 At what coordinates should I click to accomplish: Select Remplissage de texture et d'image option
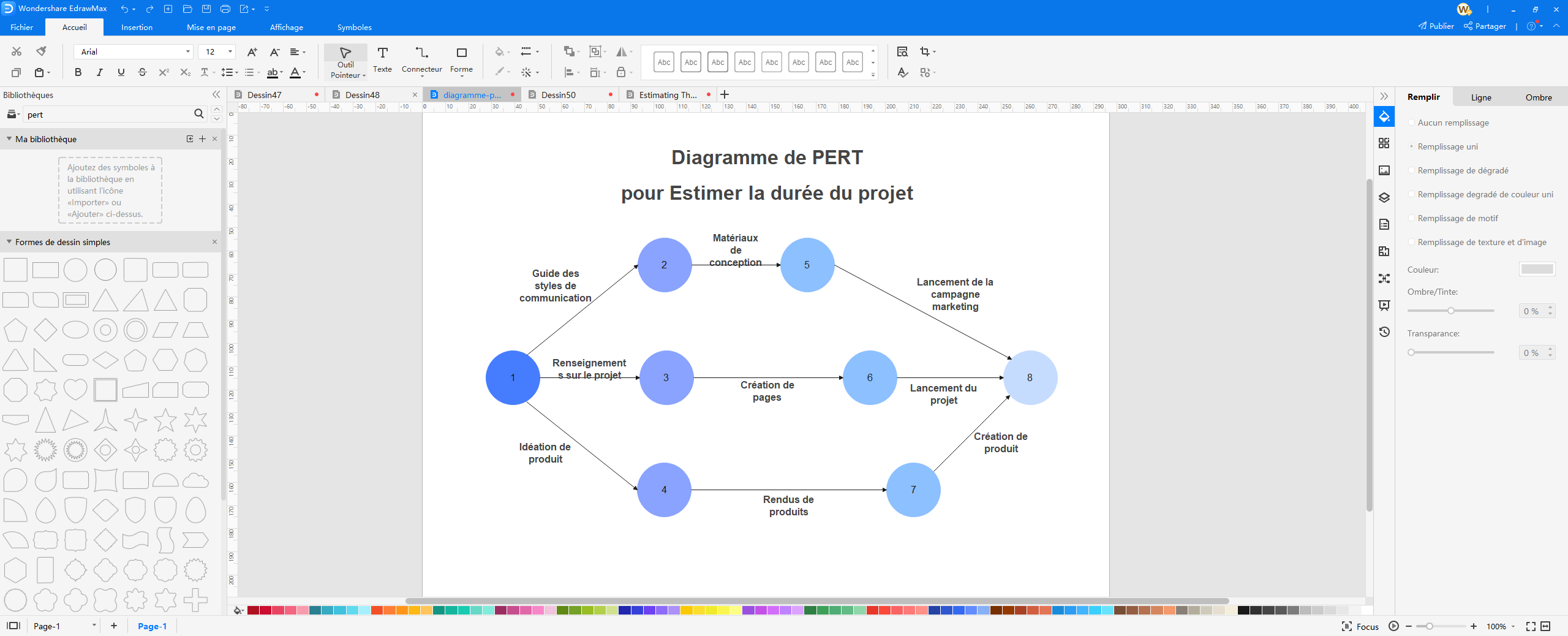[1477, 242]
